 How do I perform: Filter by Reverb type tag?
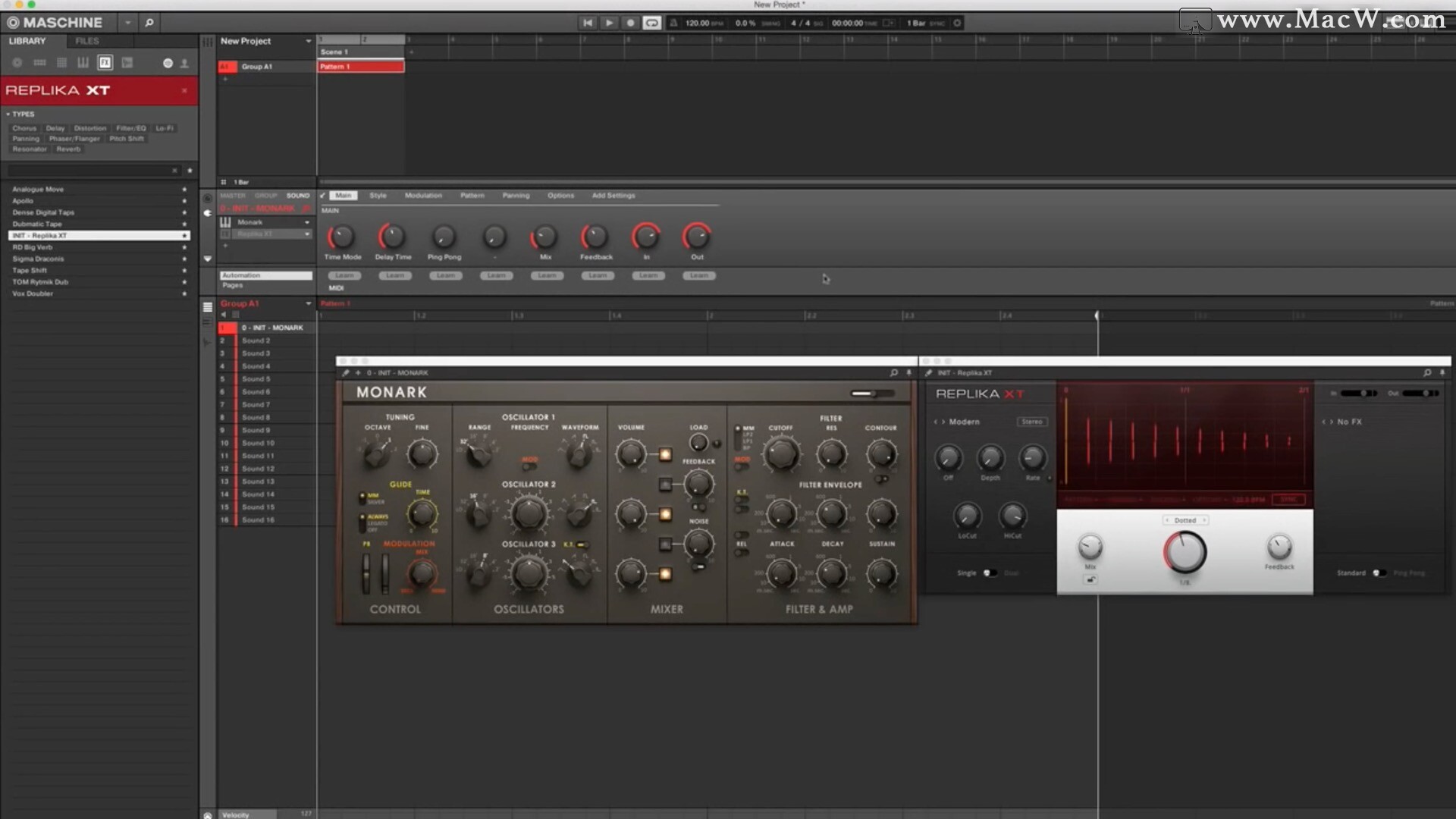coord(68,149)
